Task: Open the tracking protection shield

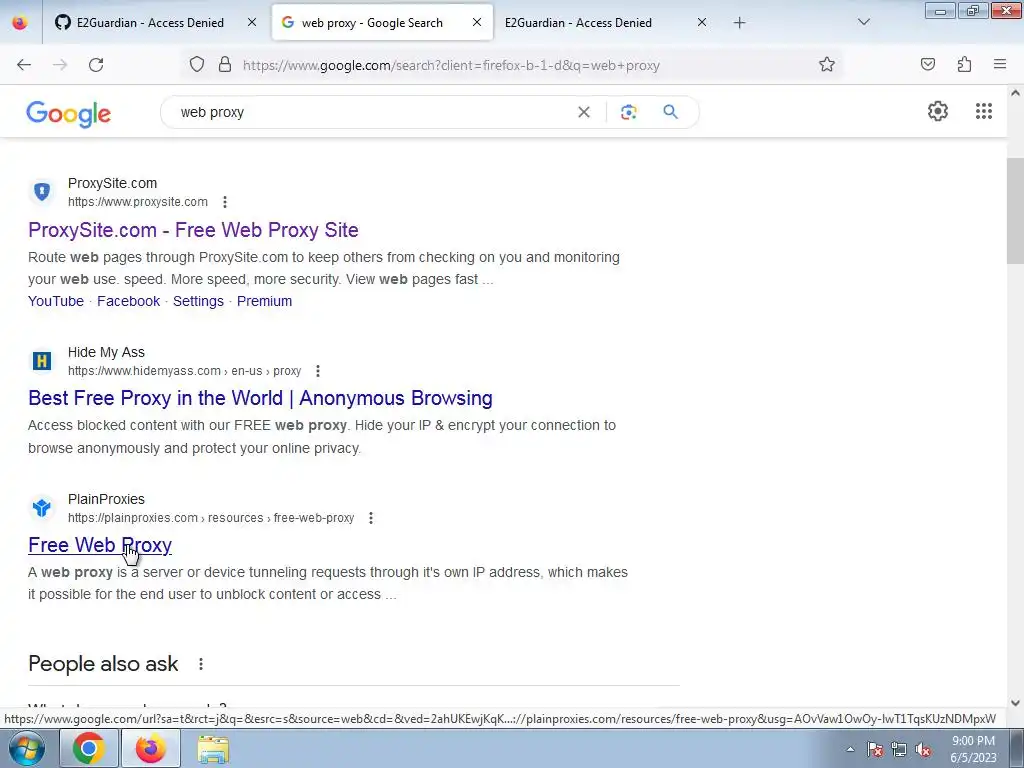Action: [x=197, y=64]
